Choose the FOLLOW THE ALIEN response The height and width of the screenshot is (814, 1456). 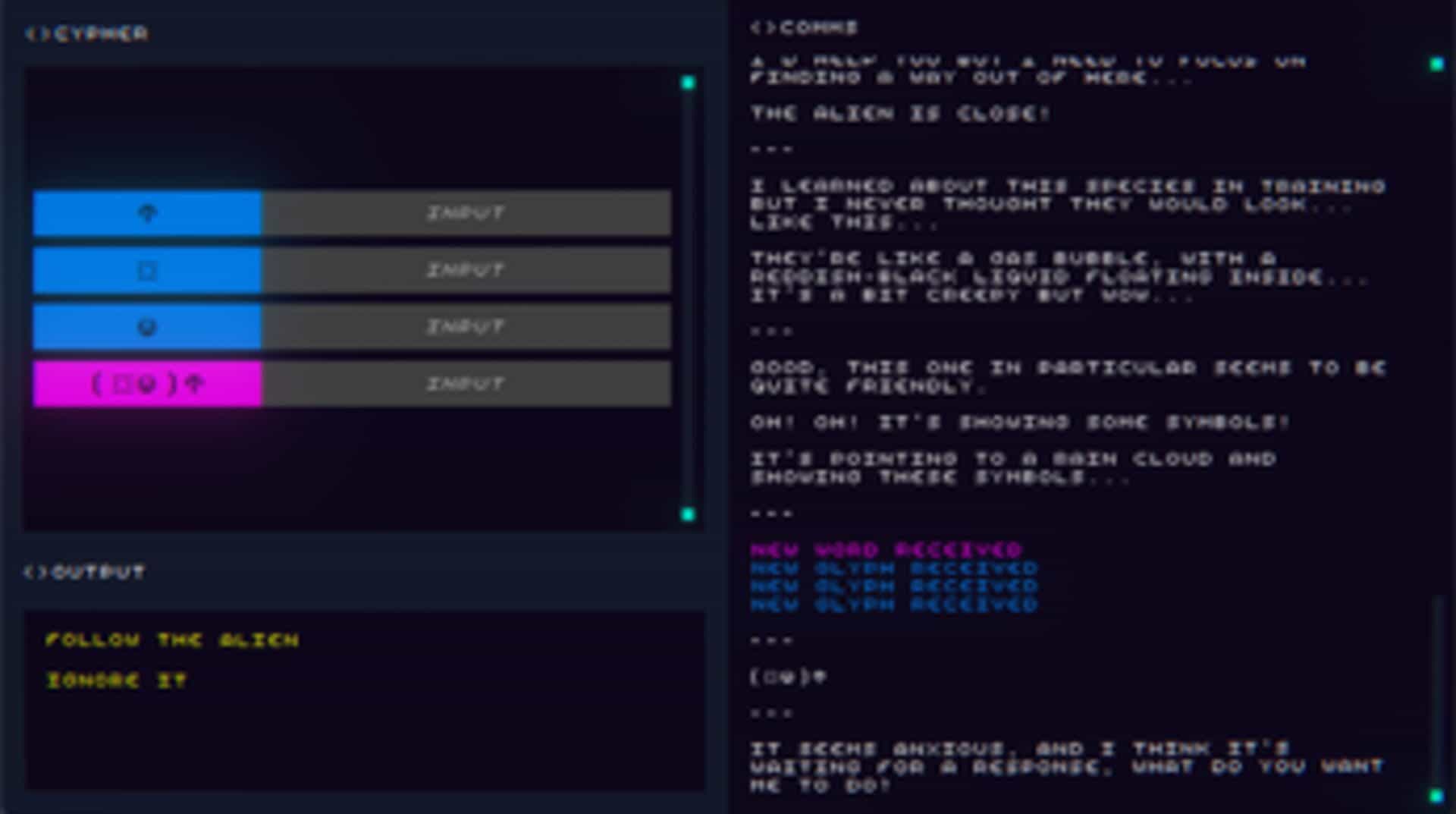coord(172,640)
